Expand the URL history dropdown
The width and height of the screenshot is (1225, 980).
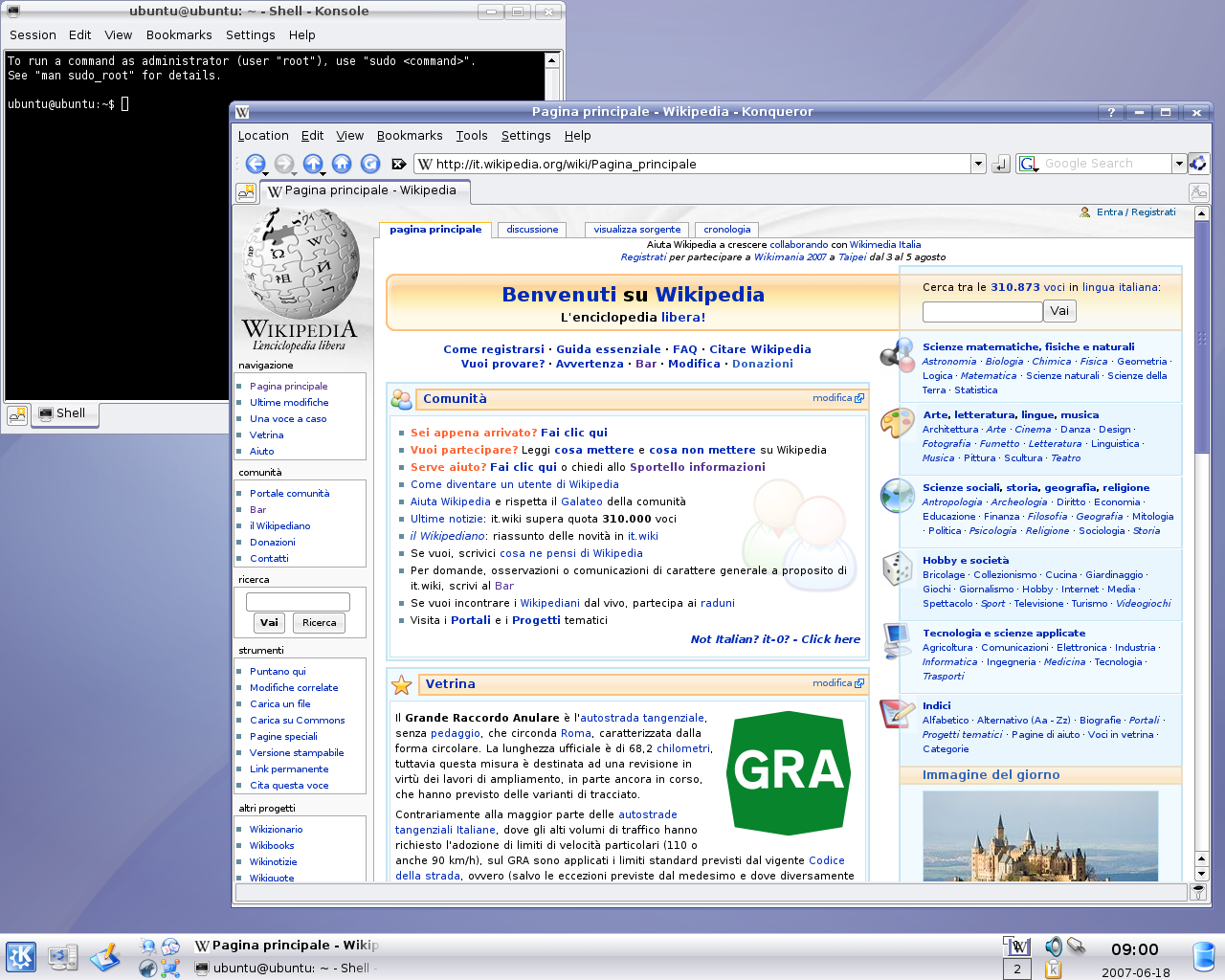(978, 164)
